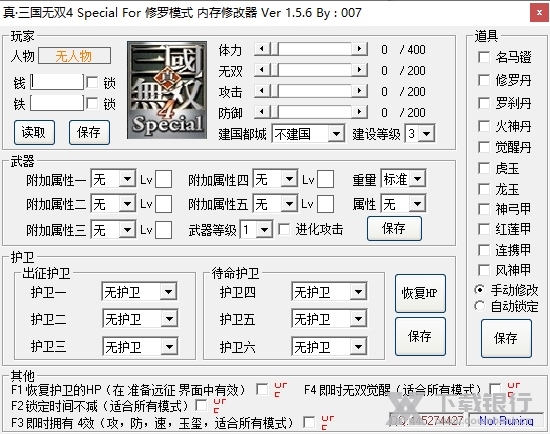Viewport: 550px width, 434px height.
Task: Check the 火神丹 item box
Action: (x=484, y=126)
